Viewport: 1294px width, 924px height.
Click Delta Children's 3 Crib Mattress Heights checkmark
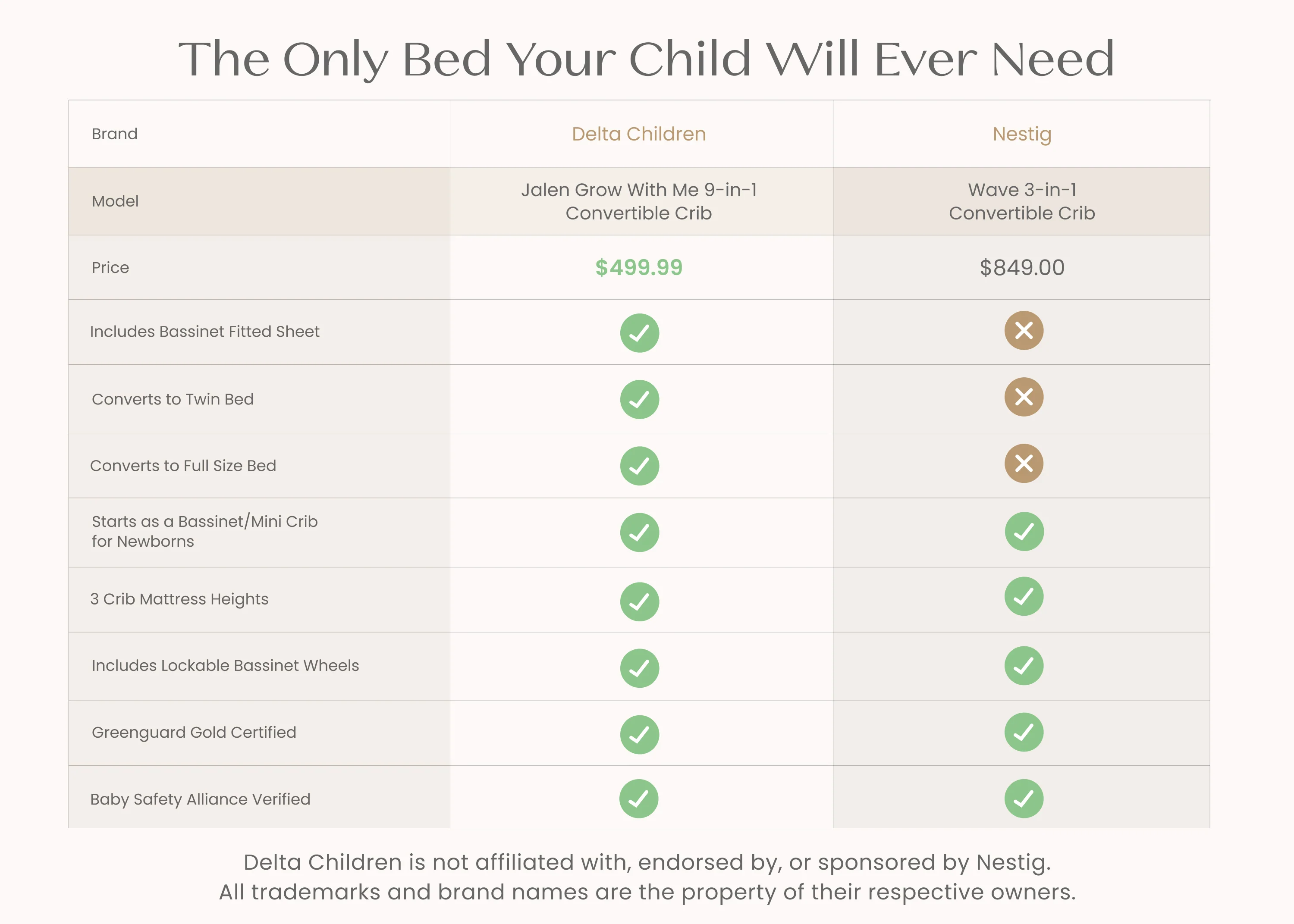640,601
